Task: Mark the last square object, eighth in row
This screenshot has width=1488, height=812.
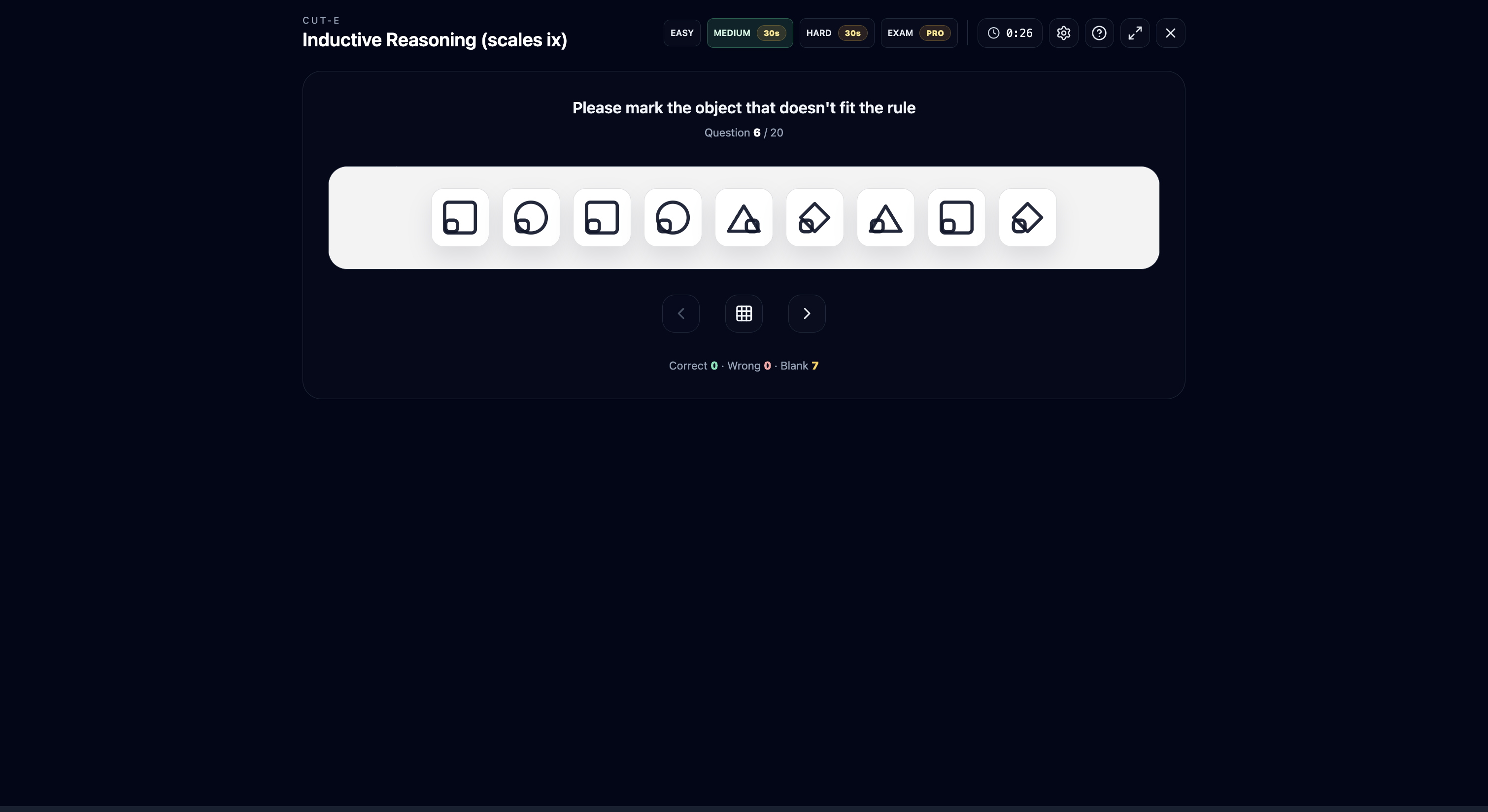Action: [956, 218]
